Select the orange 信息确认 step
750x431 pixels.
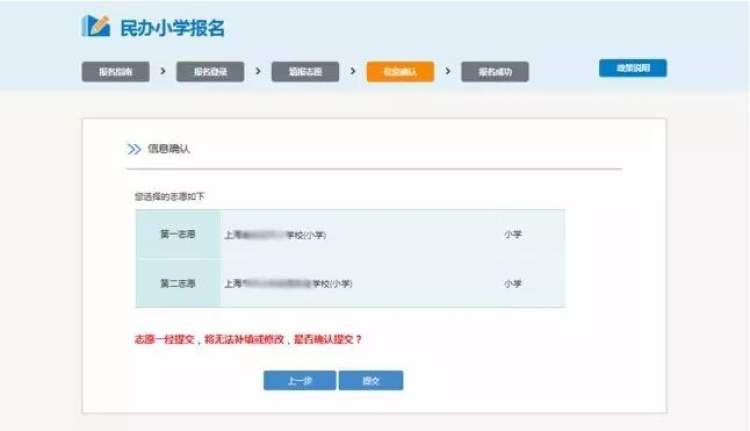tap(400, 72)
